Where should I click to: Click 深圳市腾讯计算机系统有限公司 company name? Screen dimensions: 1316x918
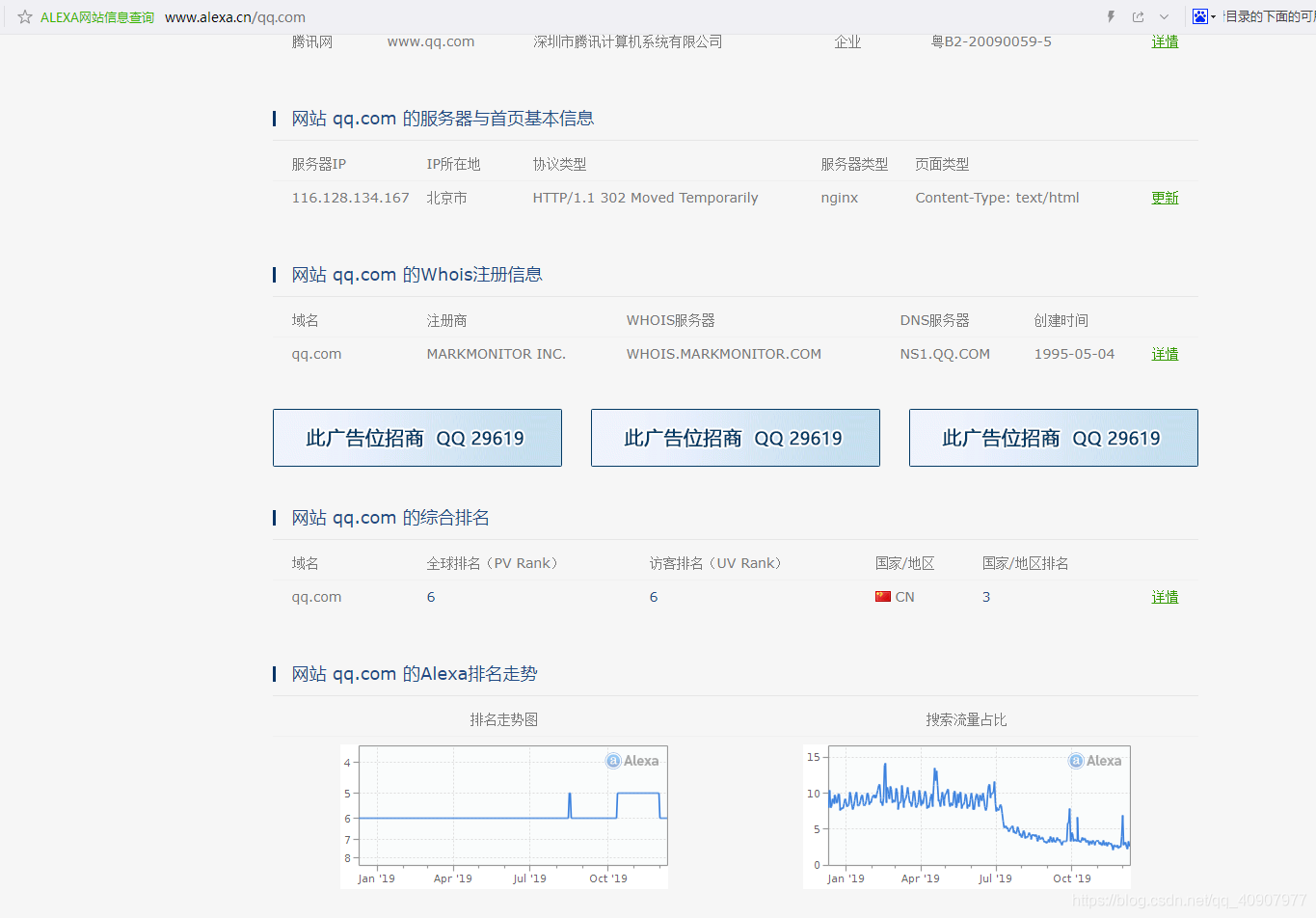tap(628, 41)
